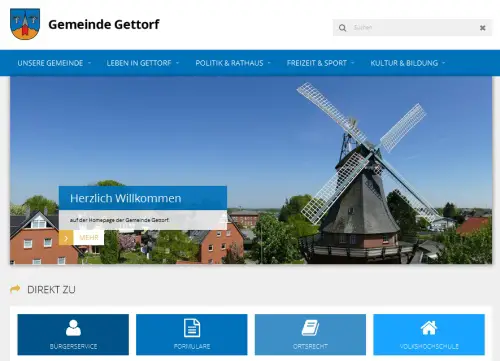The height and width of the screenshot is (361, 500).
Task: Expand the dropdown arrow beside Leben in Gettorf
Action: coord(177,63)
